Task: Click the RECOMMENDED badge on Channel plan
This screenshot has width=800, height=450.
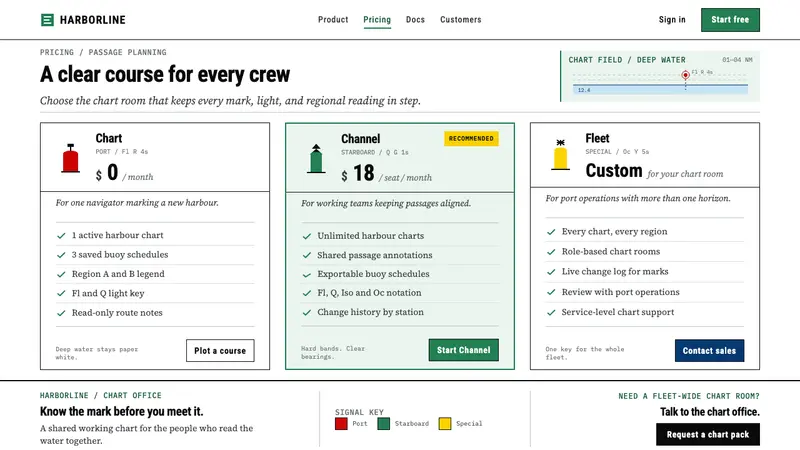Action: [x=471, y=139]
